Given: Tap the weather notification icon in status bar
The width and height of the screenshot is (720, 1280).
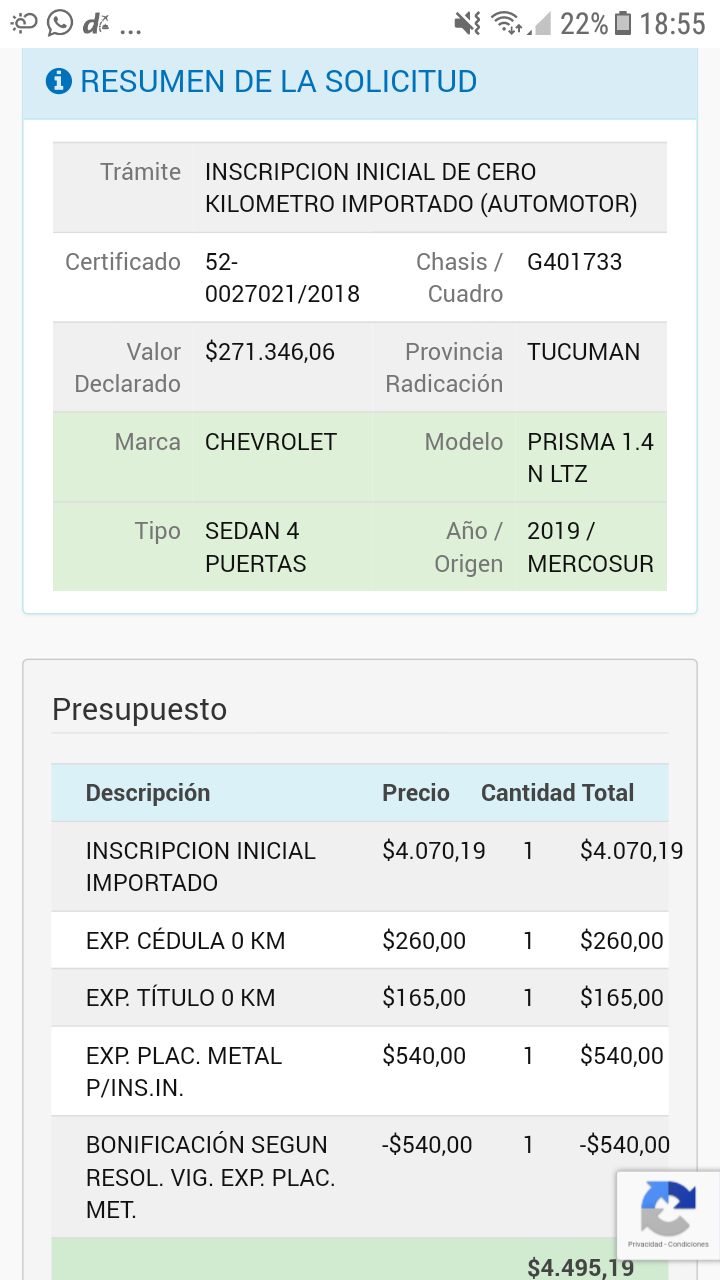Looking at the screenshot, I should pos(24,23).
